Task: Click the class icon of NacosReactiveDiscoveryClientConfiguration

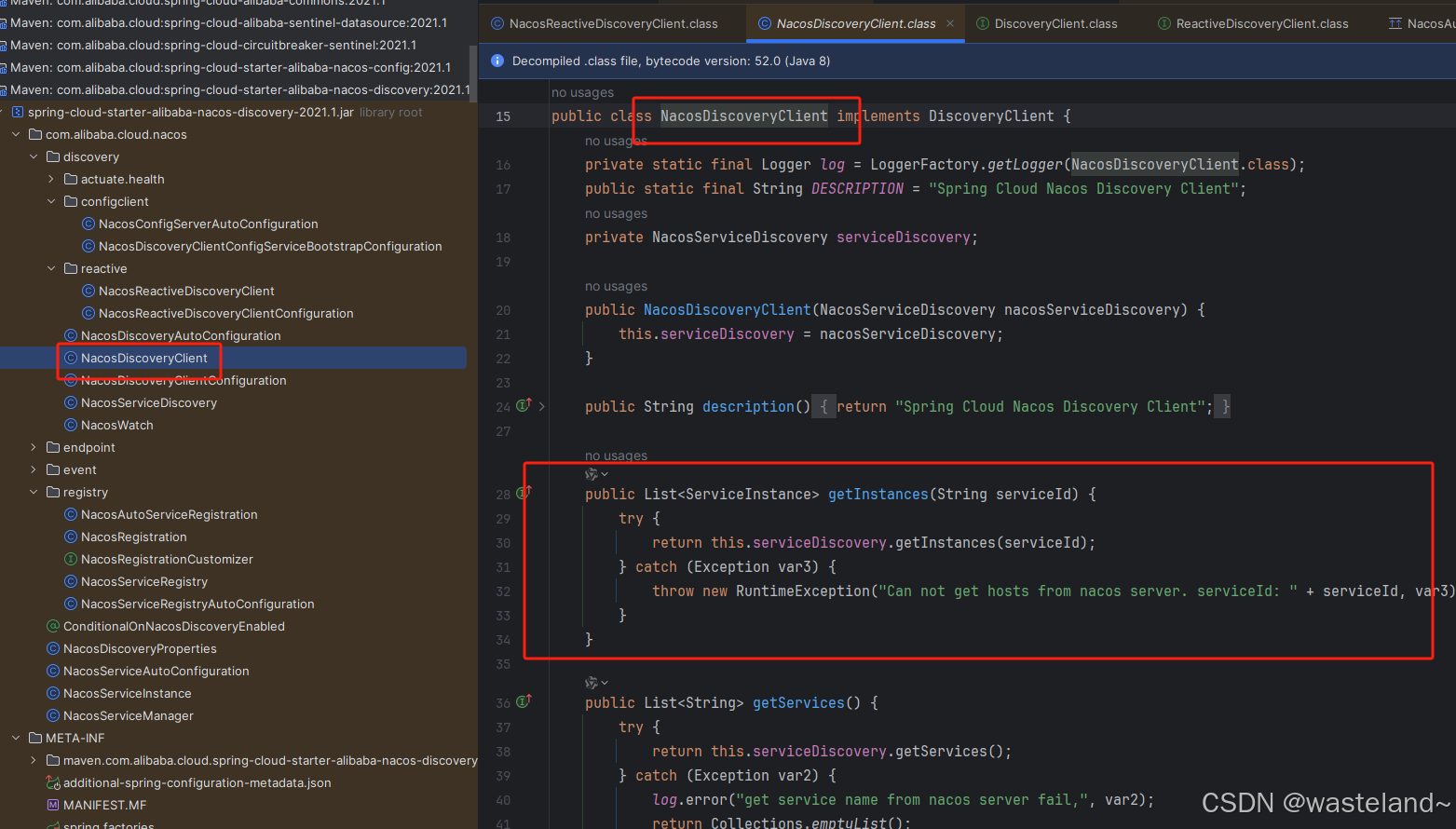Action: click(x=88, y=313)
